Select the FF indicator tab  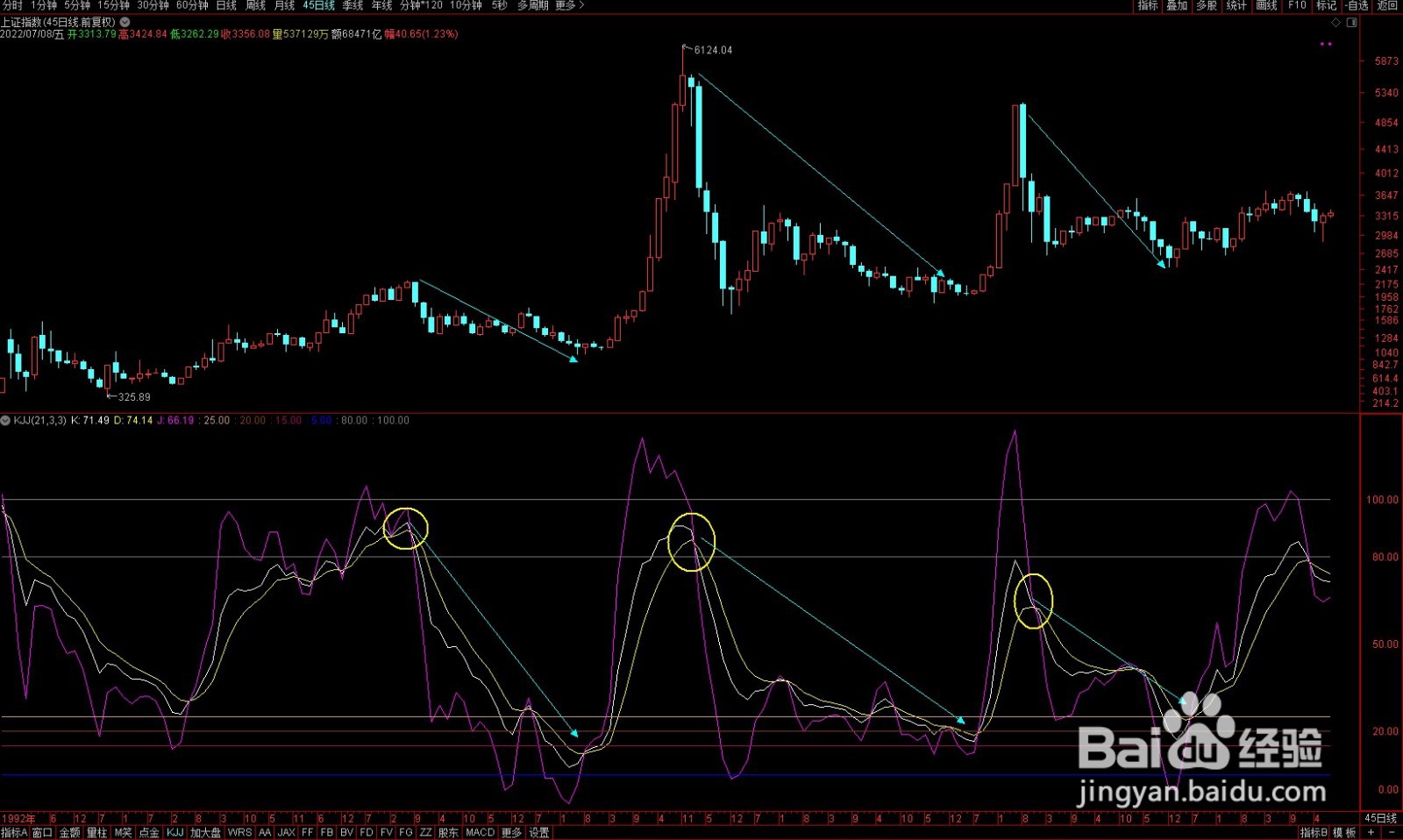click(x=308, y=833)
